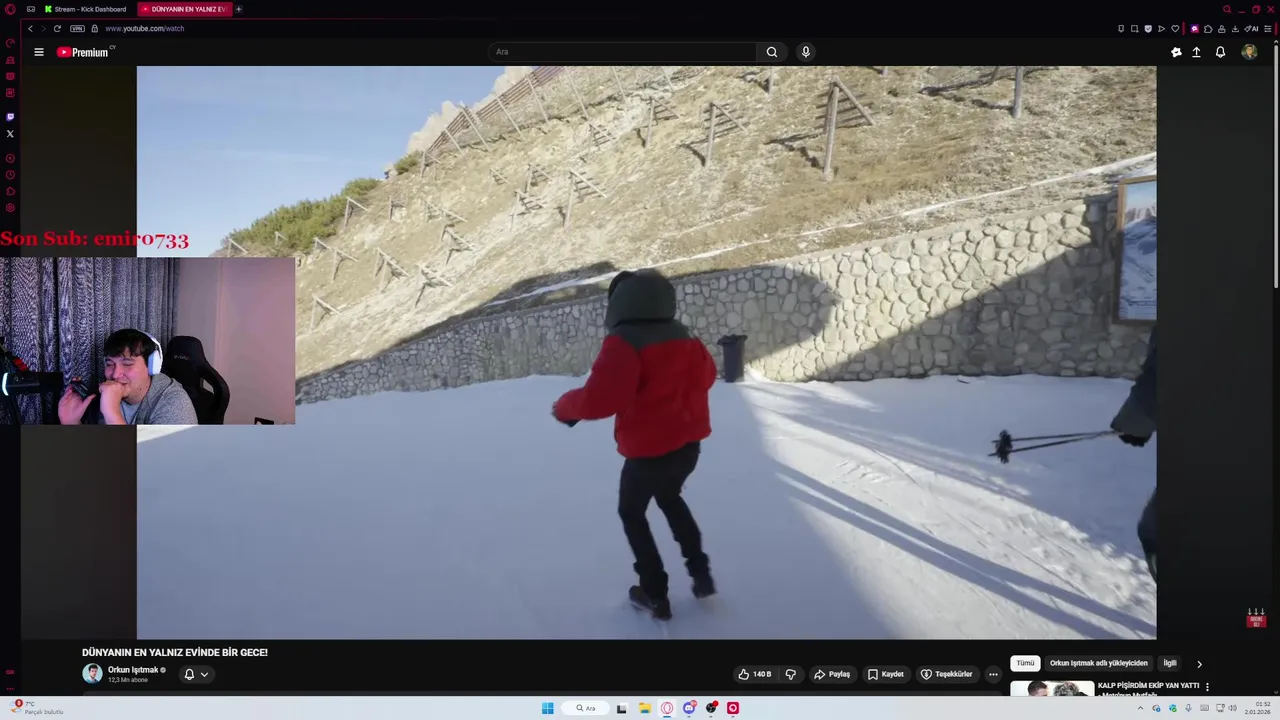Open KALP PİŞİRDİM EKİP YAN YATTI thumbnail
1280x720 pixels.
pos(1052,688)
